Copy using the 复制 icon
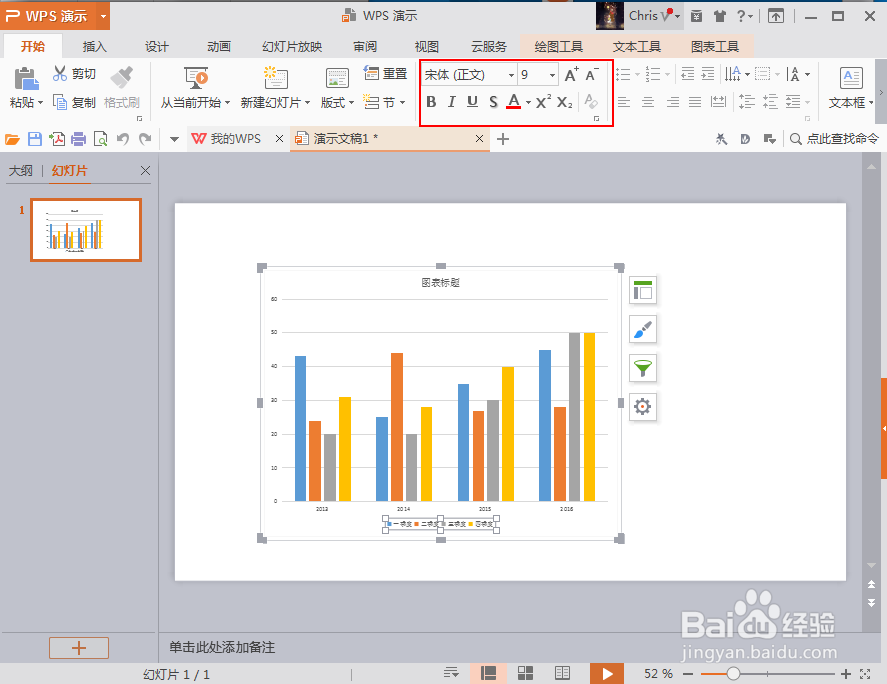Viewport: 887px width, 684px height. pyautogui.click(x=60, y=102)
